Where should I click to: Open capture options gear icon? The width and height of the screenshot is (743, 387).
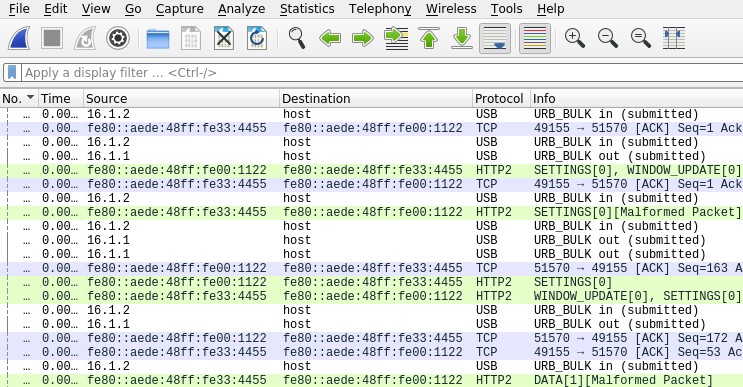click(x=118, y=38)
